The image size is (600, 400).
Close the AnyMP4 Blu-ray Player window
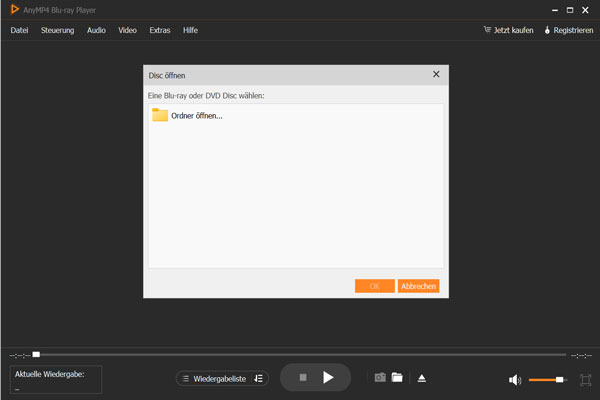(585, 10)
